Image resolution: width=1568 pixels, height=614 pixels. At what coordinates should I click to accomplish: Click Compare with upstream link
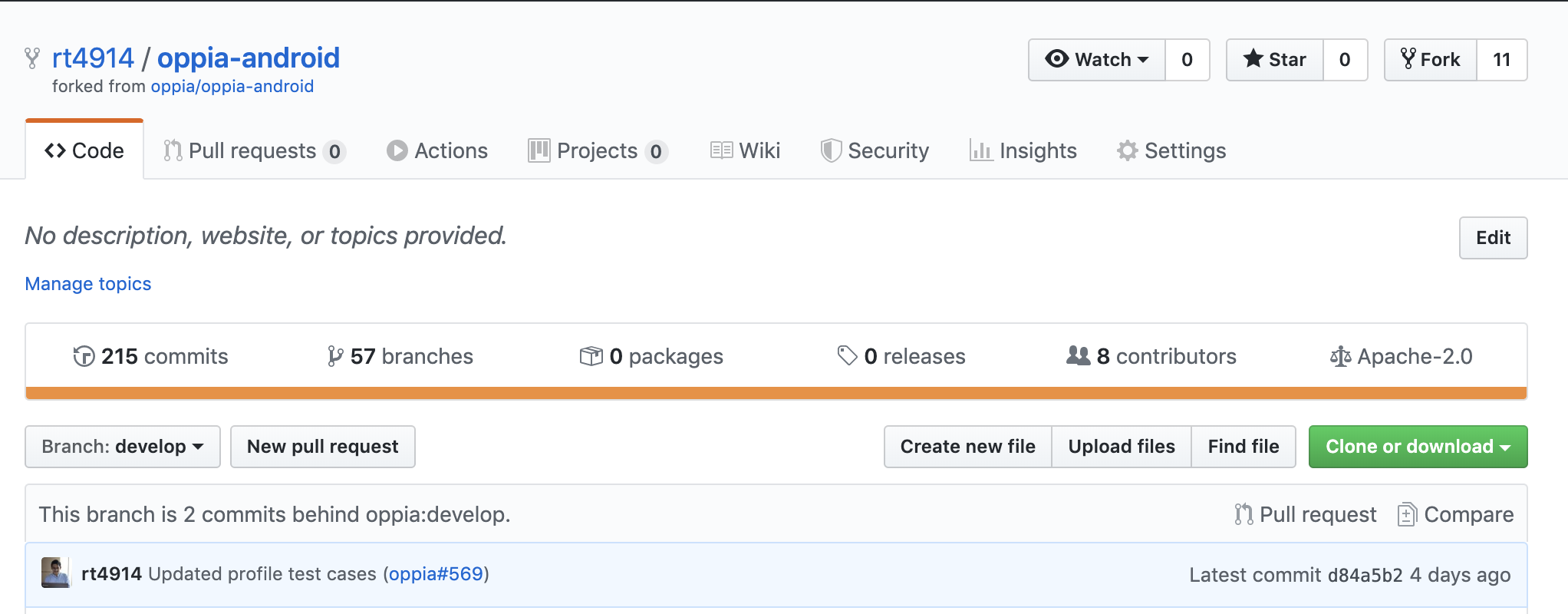(x=1455, y=514)
